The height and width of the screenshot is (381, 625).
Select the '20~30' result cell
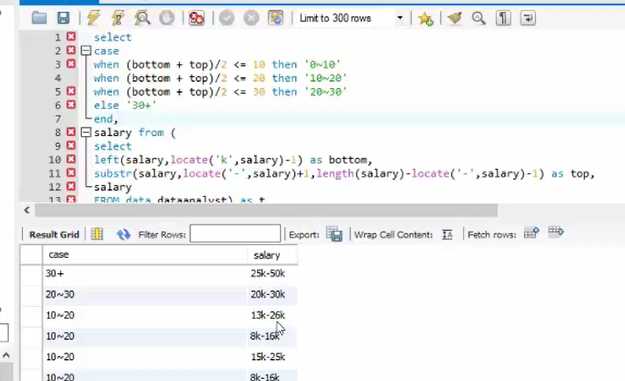[x=145, y=295]
